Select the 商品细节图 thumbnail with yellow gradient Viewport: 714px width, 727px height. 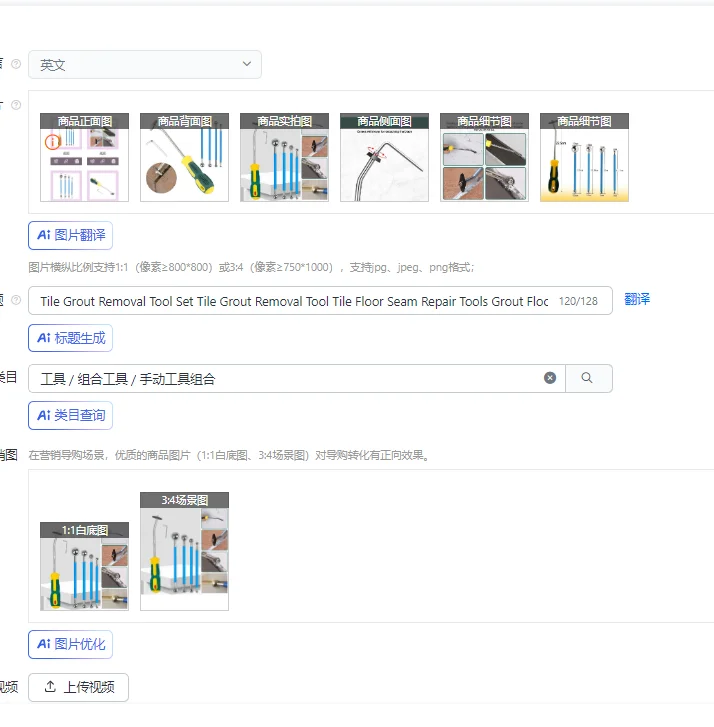coord(584,157)
